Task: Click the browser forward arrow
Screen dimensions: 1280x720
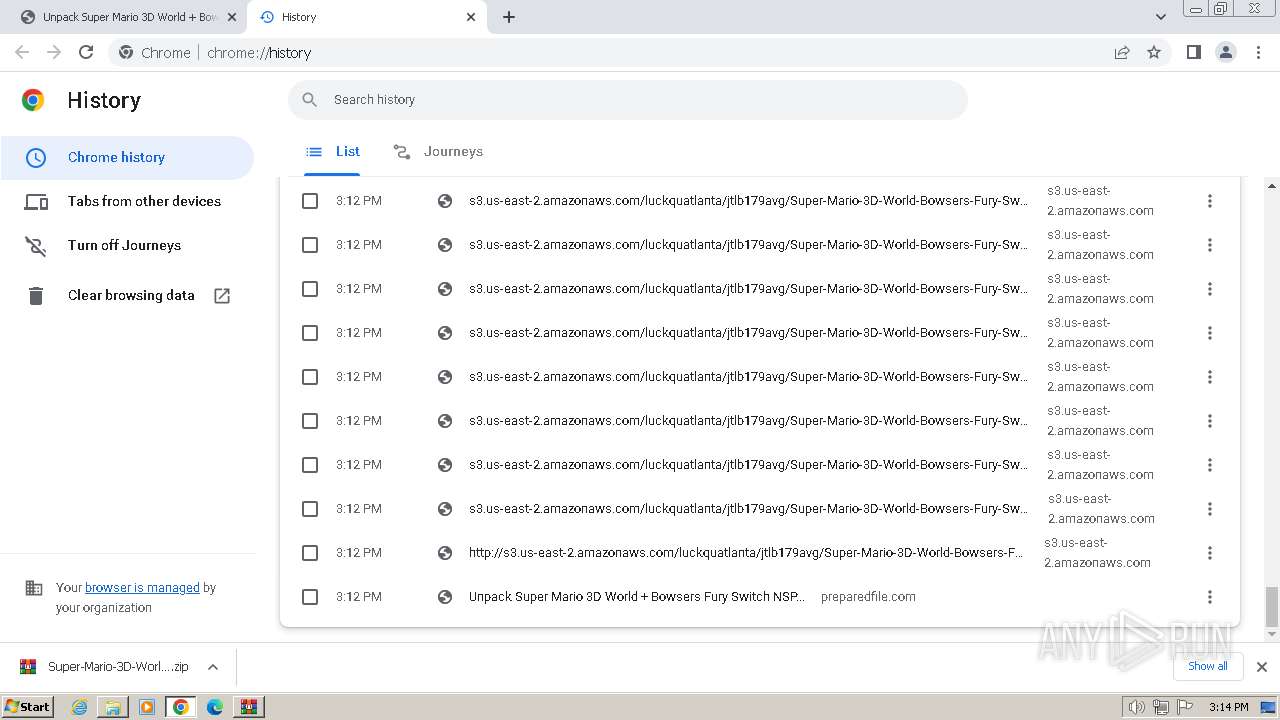Action: pos(54,52)
